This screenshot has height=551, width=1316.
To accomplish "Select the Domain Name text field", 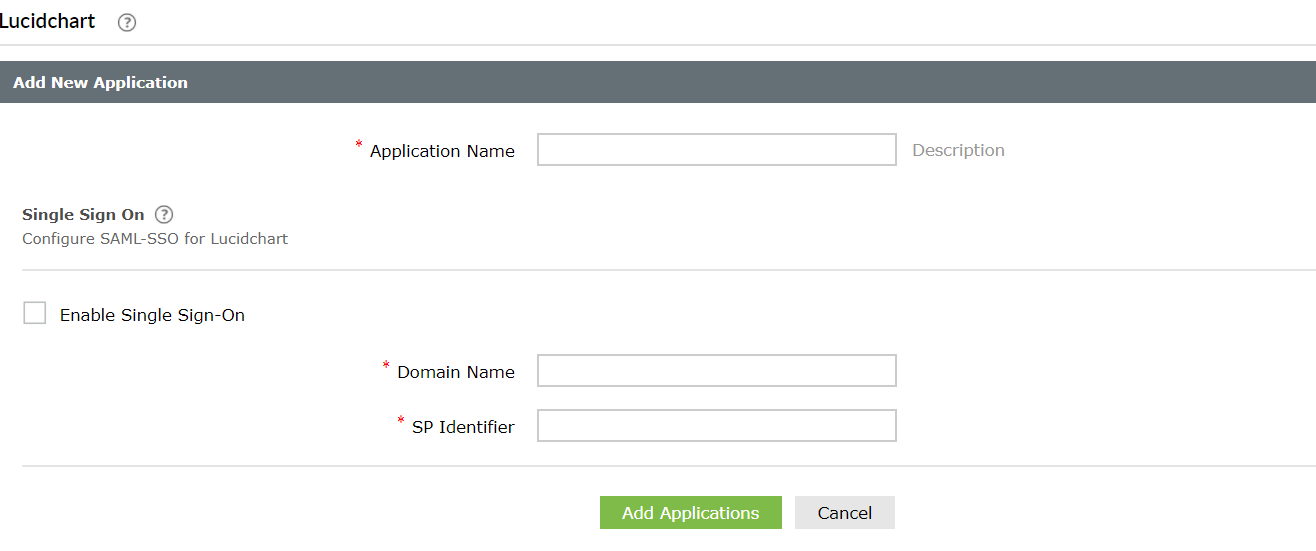I will [x=716, y=371].
